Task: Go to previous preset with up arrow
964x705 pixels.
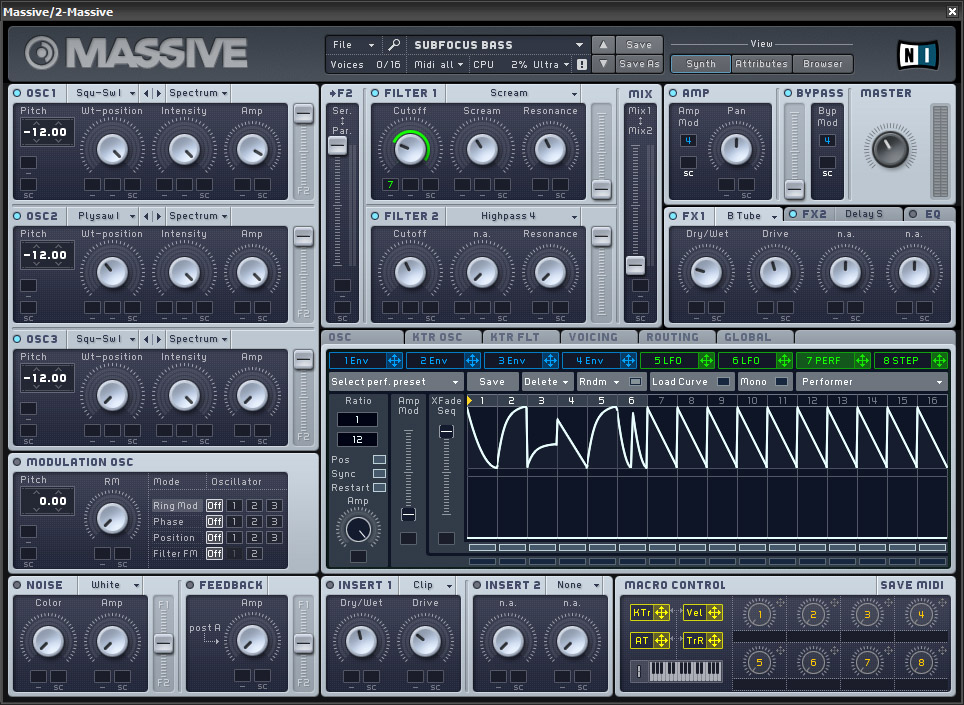Action: (603, 45)
